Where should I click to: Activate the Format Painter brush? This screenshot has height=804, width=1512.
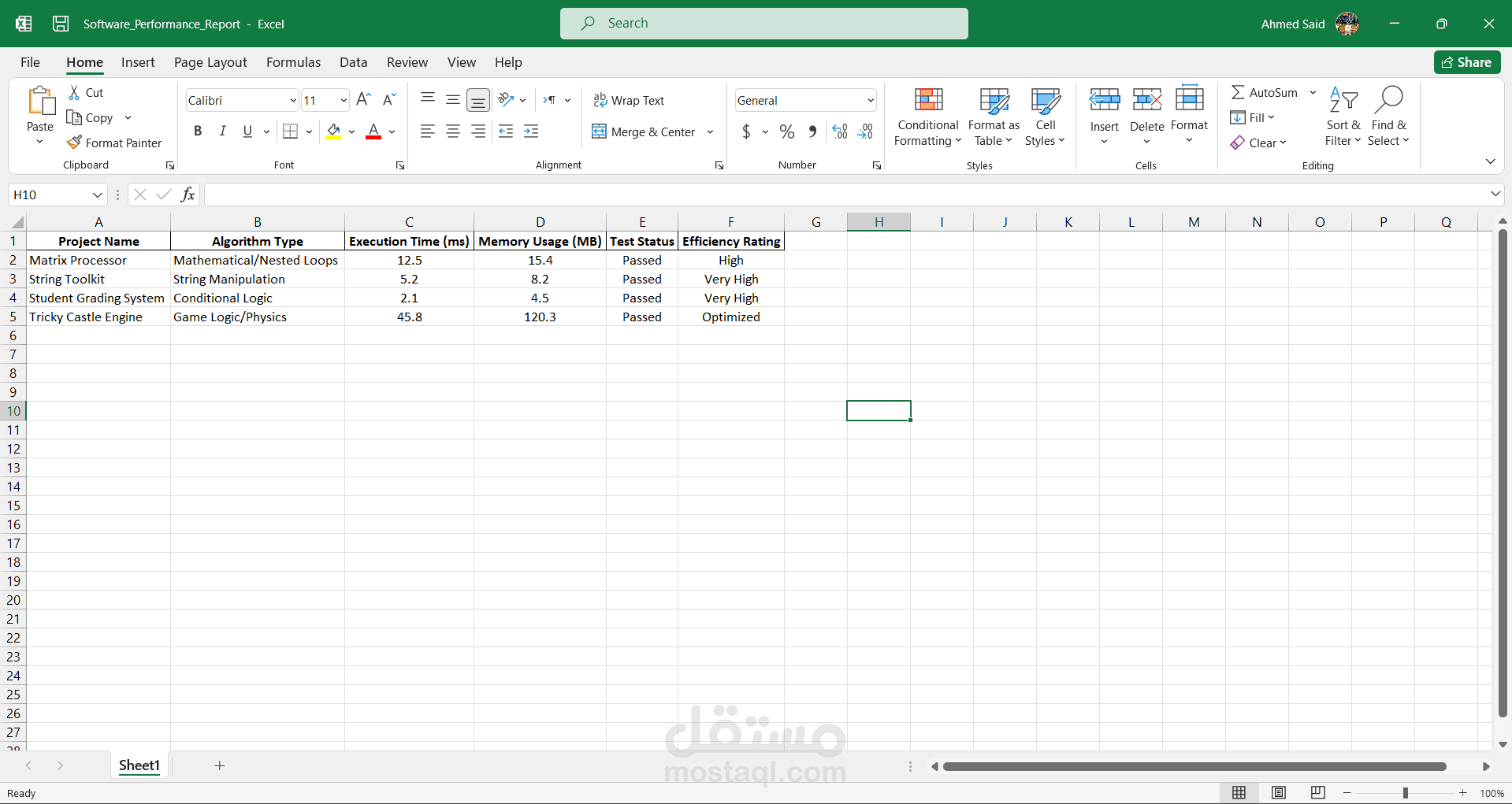pos(114,143)
